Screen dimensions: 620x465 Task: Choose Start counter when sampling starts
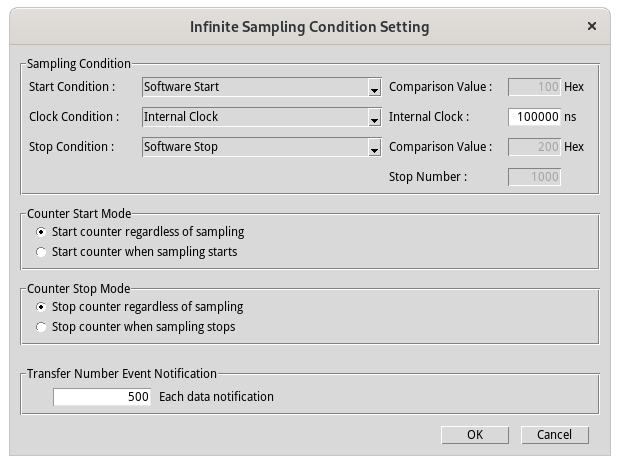[41, 252]
